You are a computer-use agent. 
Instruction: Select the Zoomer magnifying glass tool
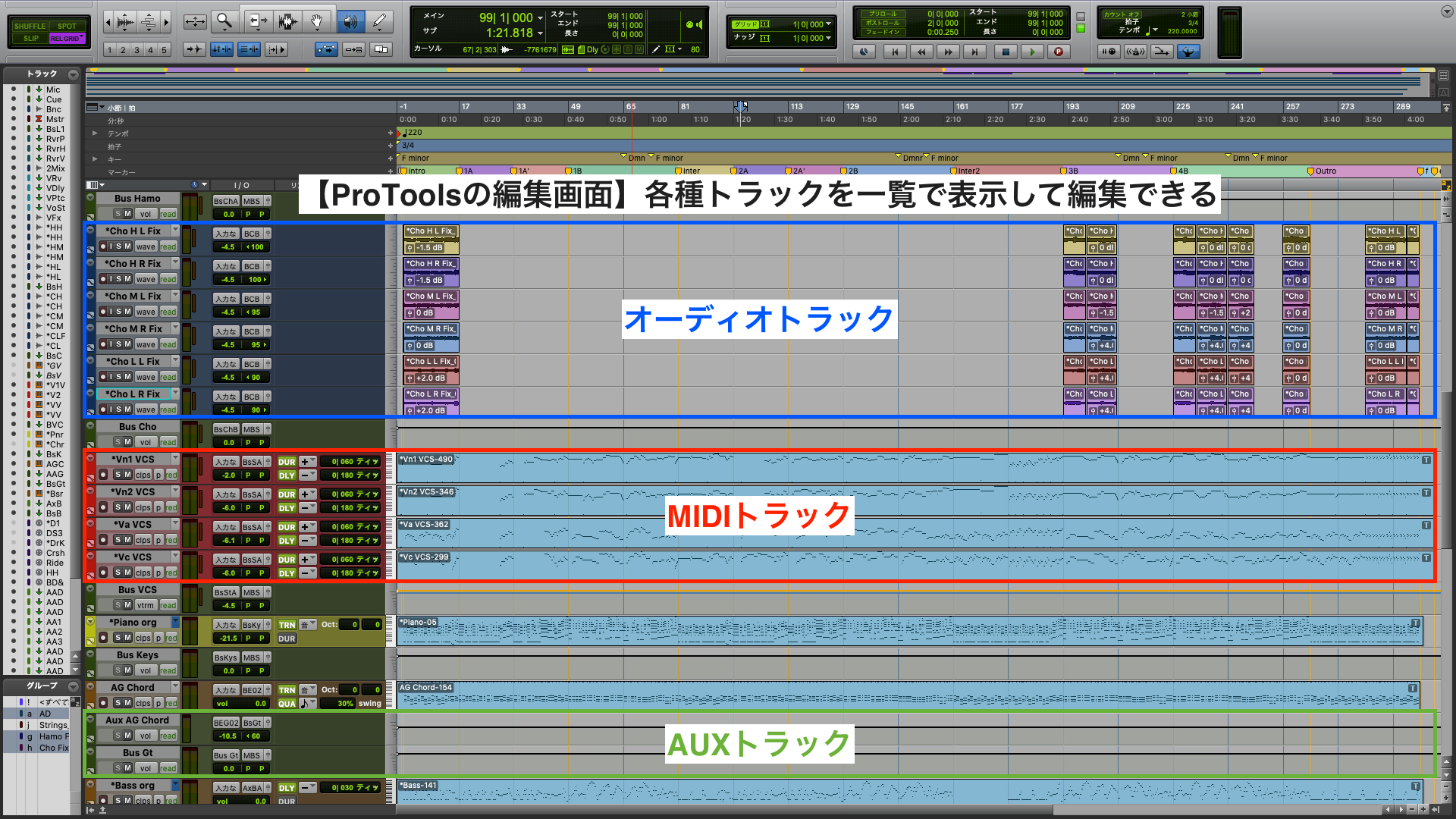coord(223,21)
